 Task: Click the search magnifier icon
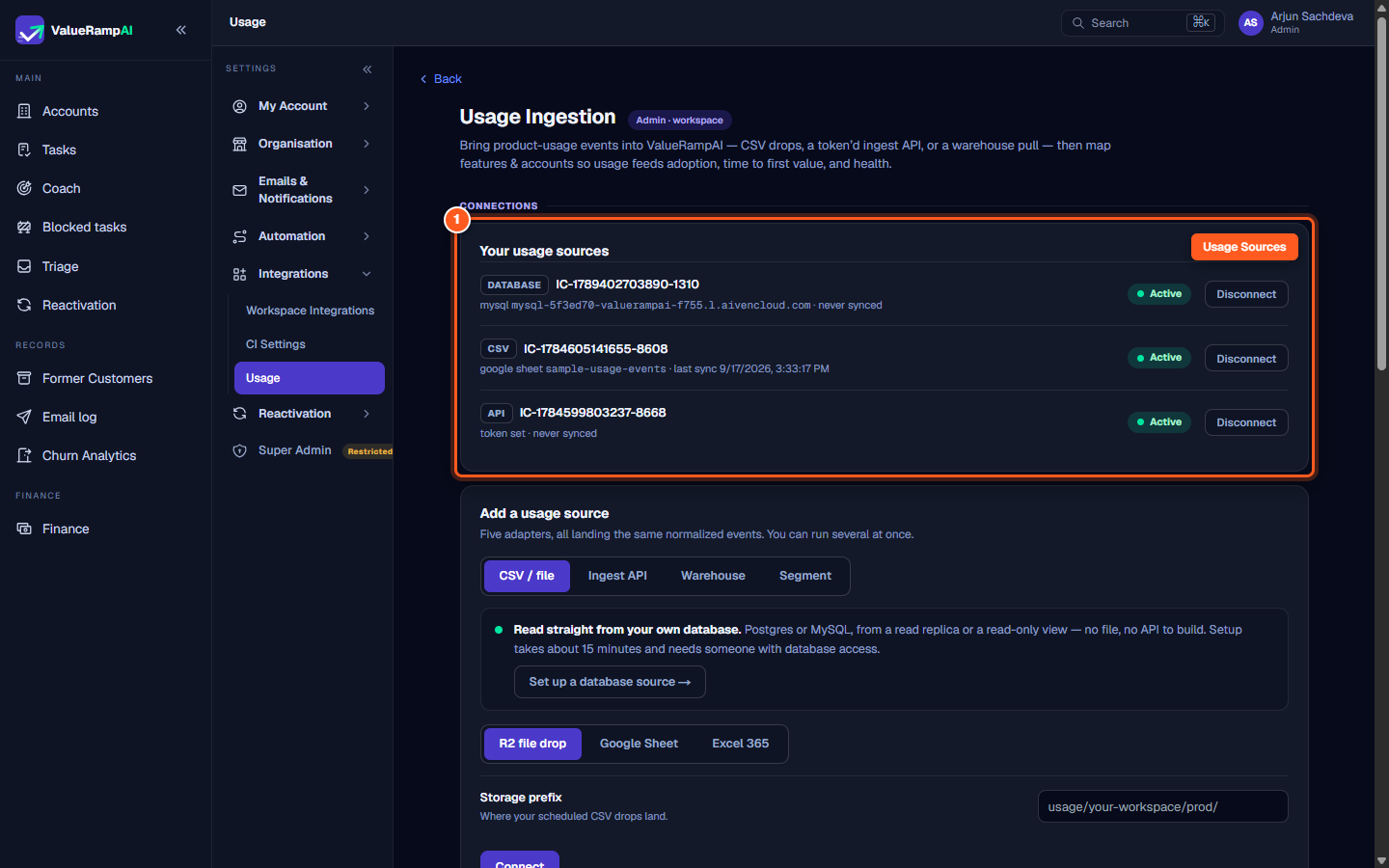(x=1078, y=23)
